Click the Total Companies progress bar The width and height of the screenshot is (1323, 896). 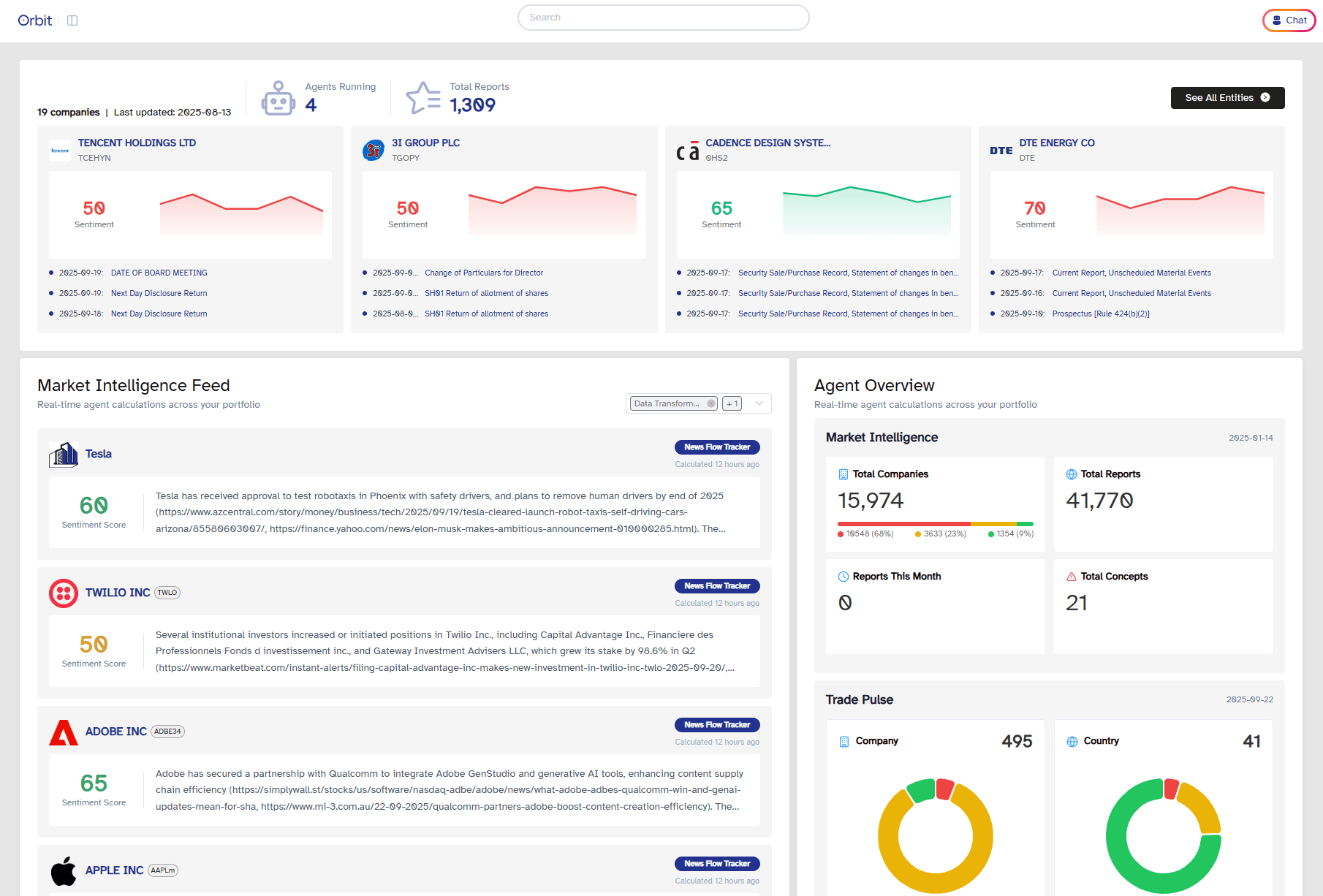(x=935, y=524)
